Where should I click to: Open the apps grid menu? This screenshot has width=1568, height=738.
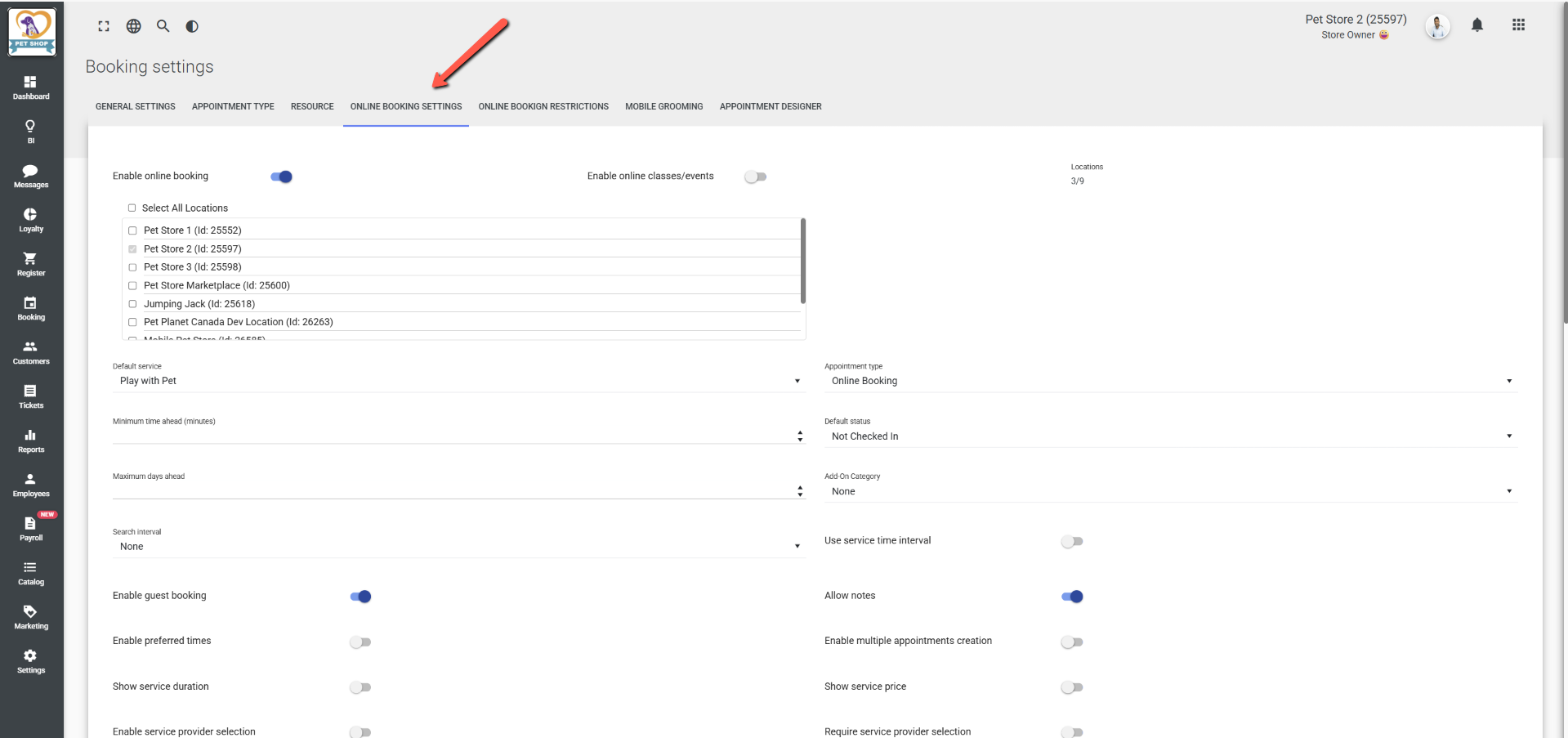1518,25
